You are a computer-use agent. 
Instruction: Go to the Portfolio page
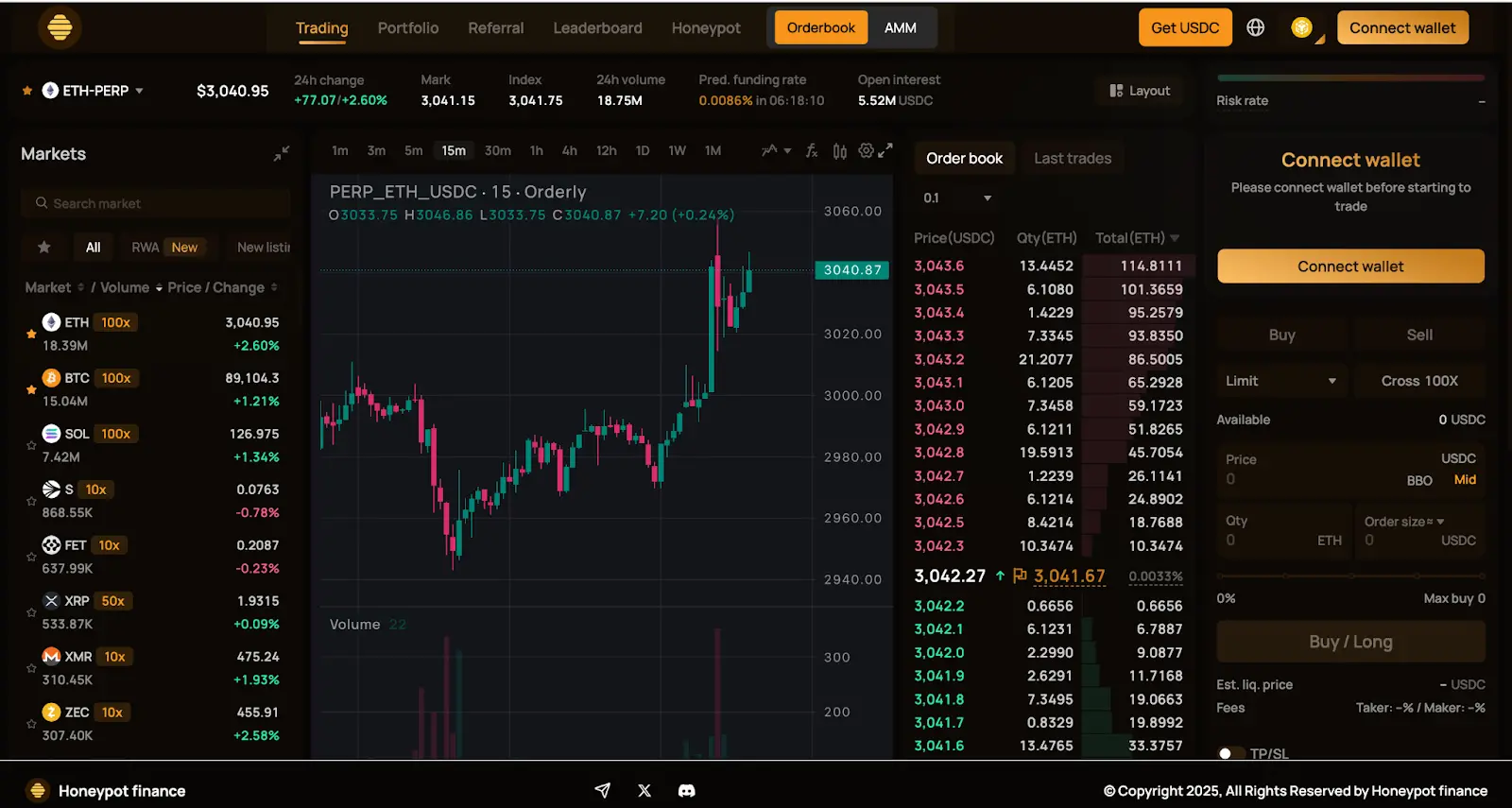(x=407, y=28)
